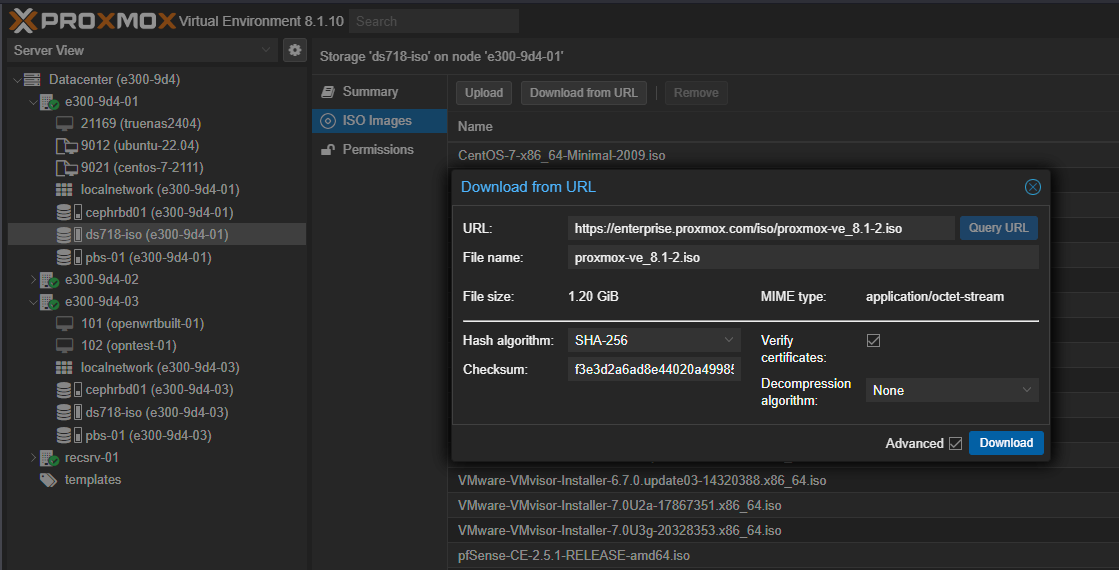The image size is (1119, 570).
Task: Select pfSense-CE-2.5.1-RELEASE-amd64.iso row
Action: [x=783, y=555]
